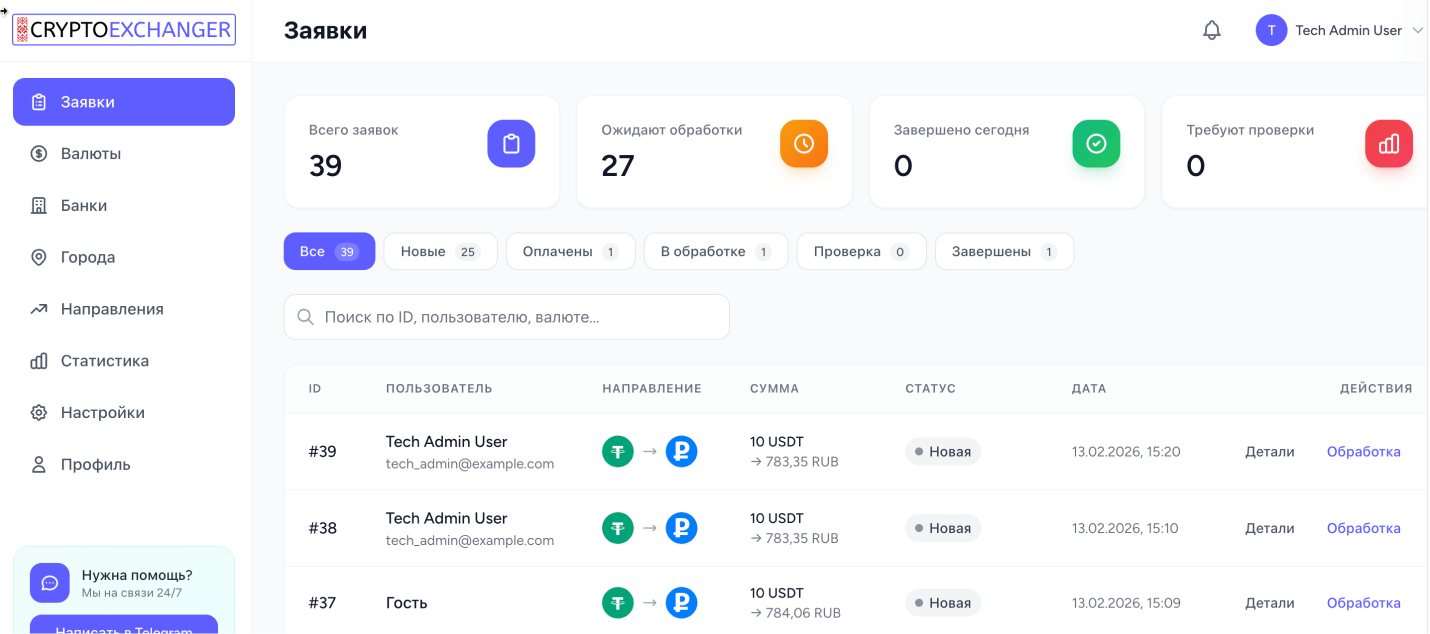
Task: Focus the search field for requests
Action: pos(507,317)
